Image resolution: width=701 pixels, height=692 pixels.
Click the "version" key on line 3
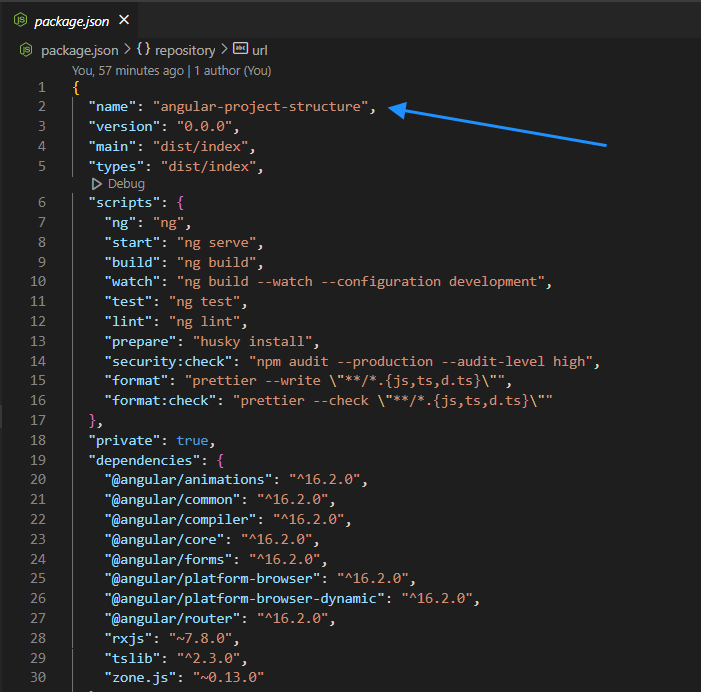pyautogui.click(x=124, y=127)
